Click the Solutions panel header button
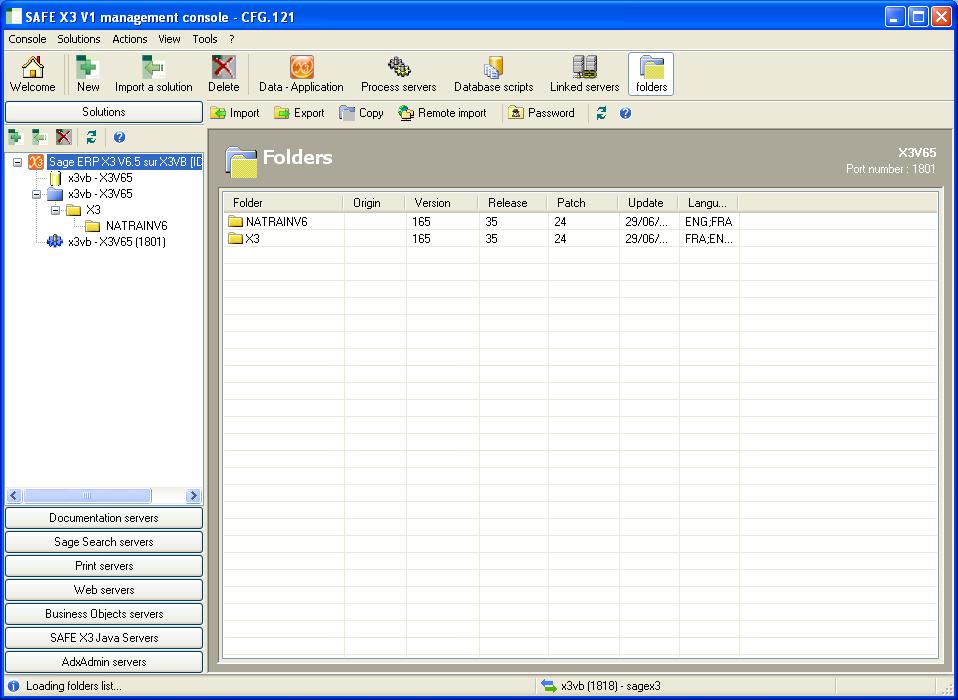The height and width of the screenshot is (700, 958). pyautogui.click(x=104, y=112)
